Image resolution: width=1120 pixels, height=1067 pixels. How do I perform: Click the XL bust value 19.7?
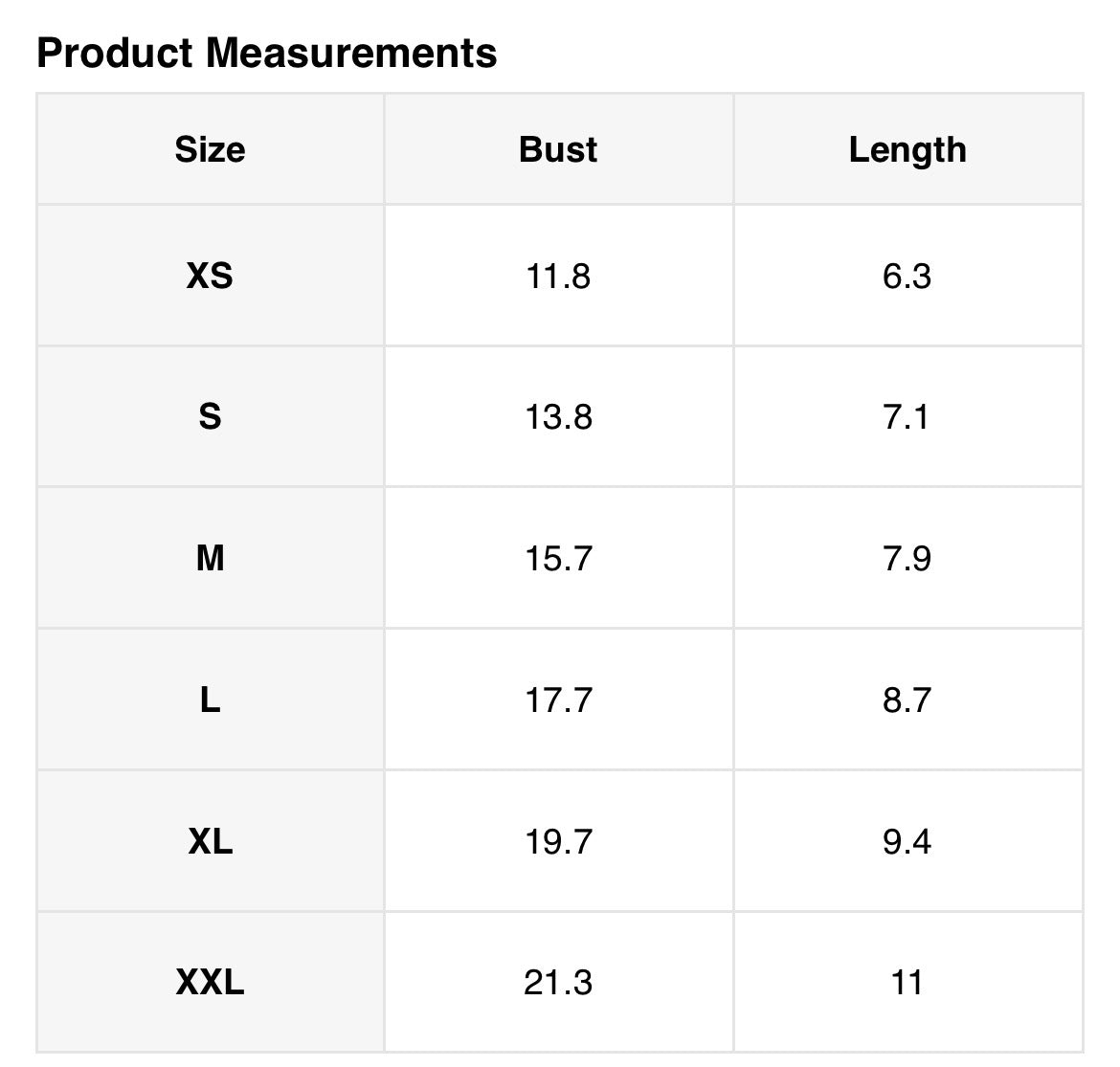coord(558,841)
